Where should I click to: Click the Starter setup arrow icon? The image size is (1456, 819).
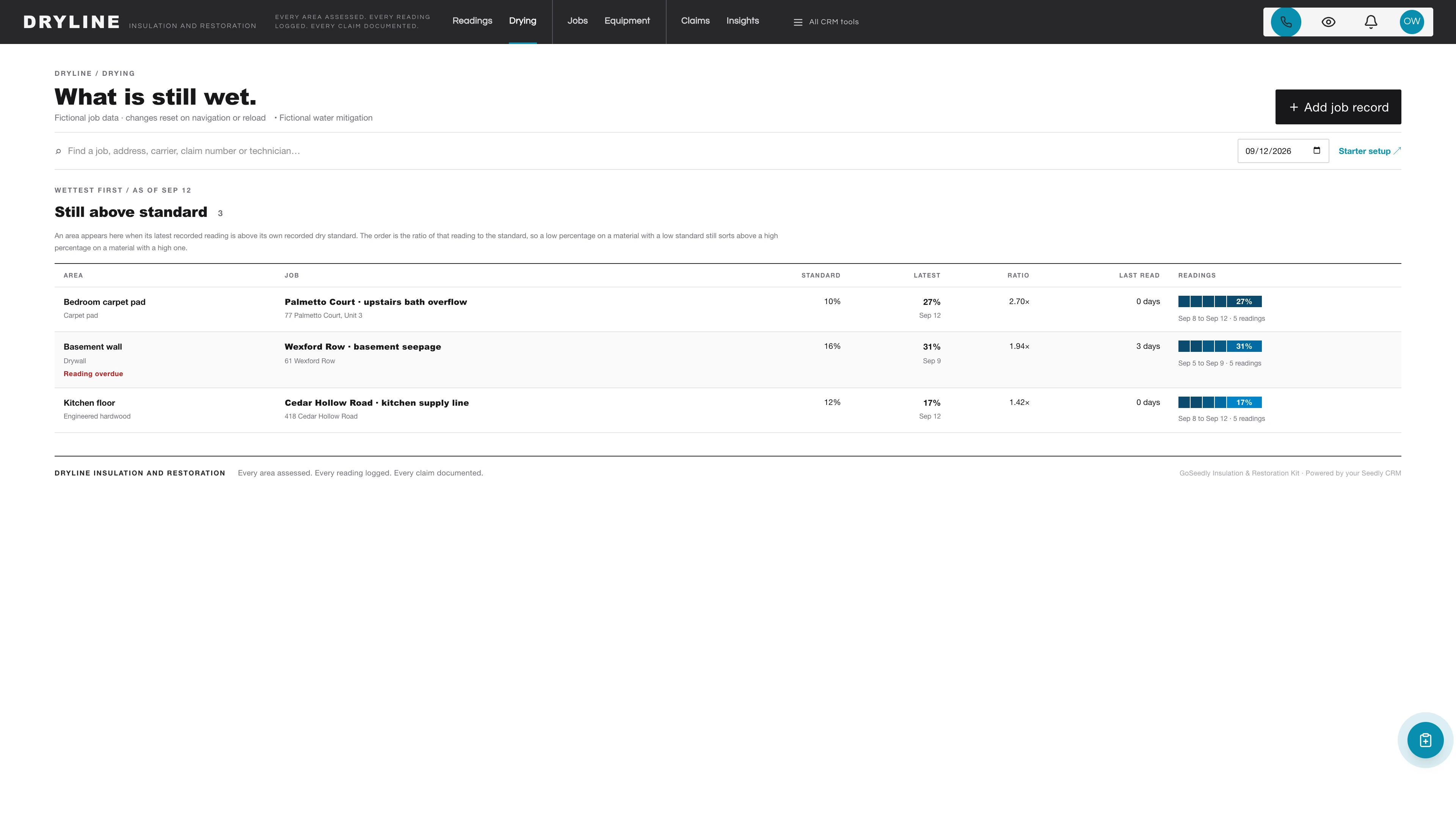(1396, 151)
